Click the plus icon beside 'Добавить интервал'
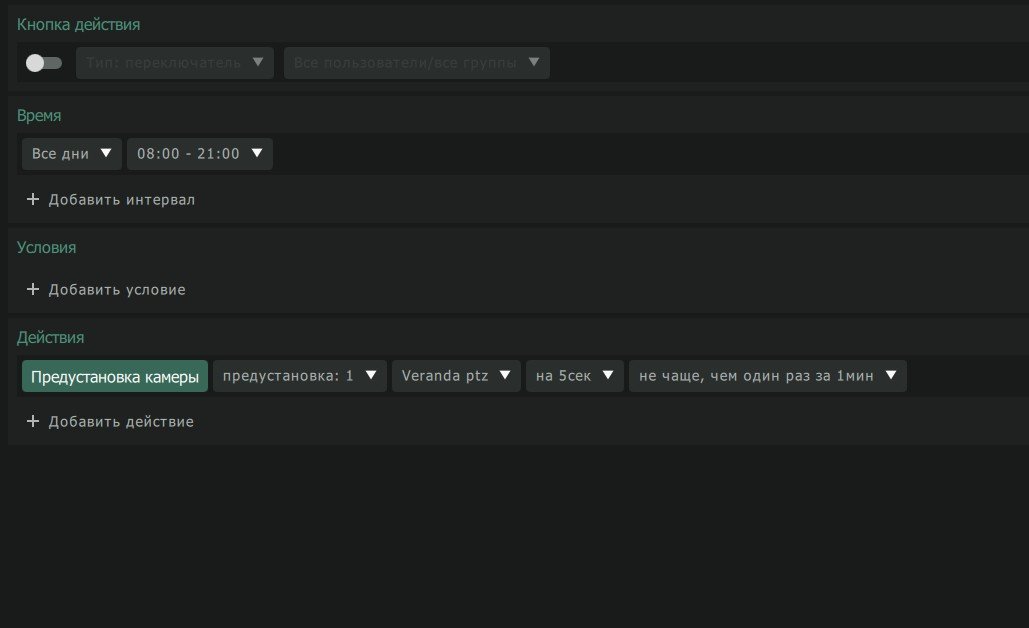 pos(33,199)
